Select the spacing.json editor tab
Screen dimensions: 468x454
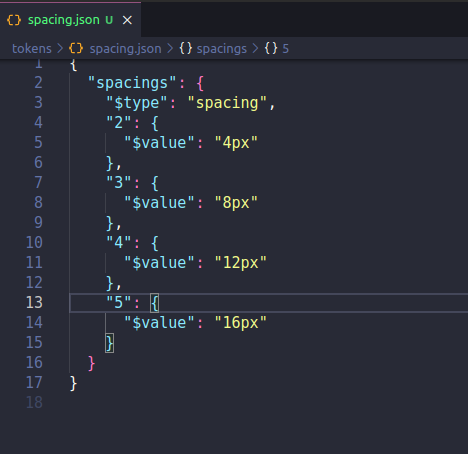(70, 20)
